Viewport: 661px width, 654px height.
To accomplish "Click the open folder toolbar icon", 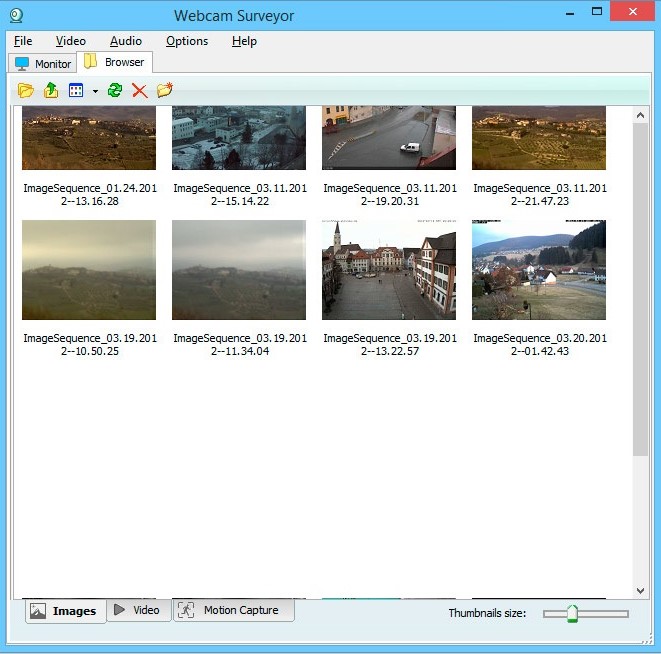I will tap(25, 90).
